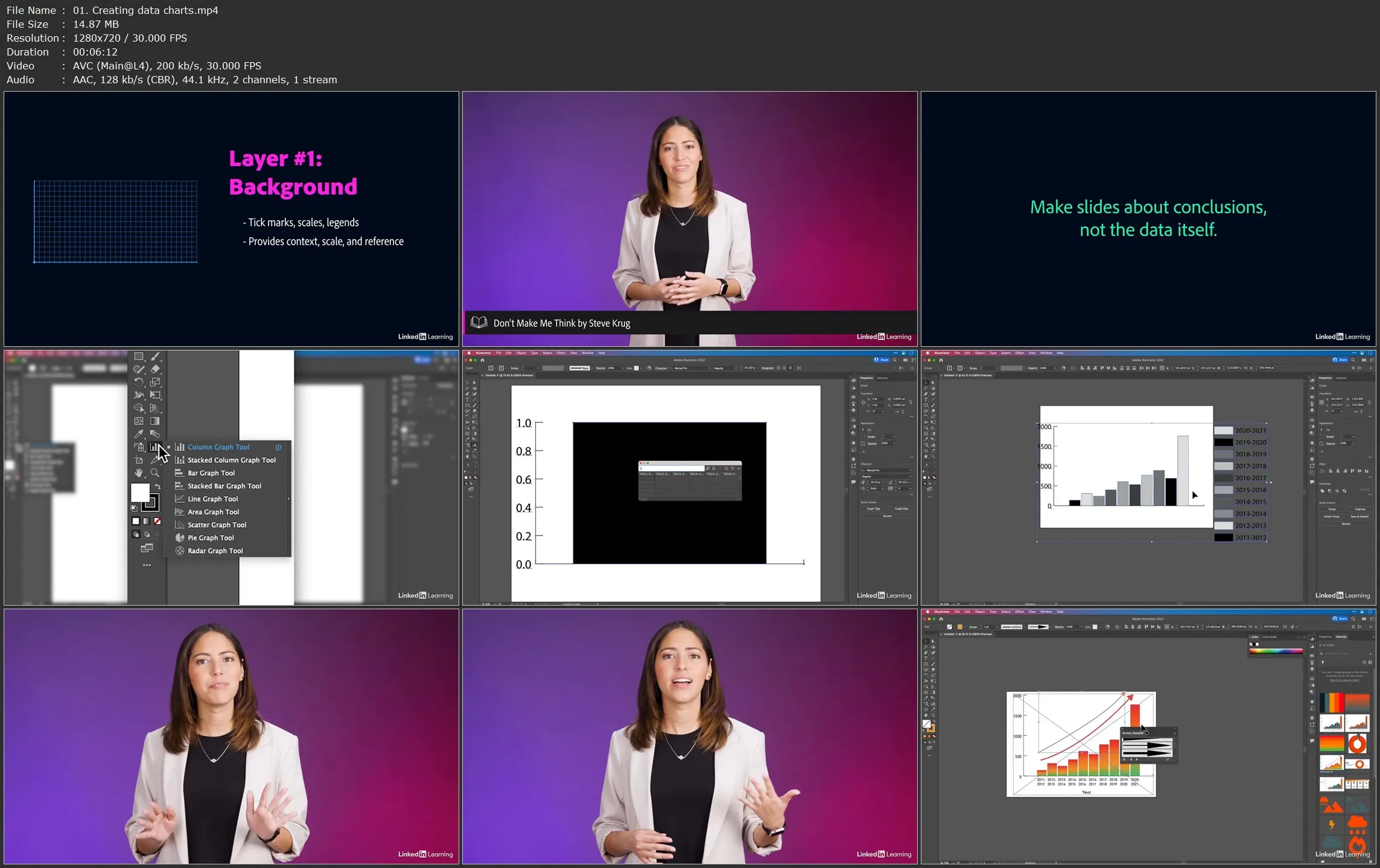Open Edit Toolbar three-dots under large toolbar
The image size is (1380, 868).
[147, 565]
